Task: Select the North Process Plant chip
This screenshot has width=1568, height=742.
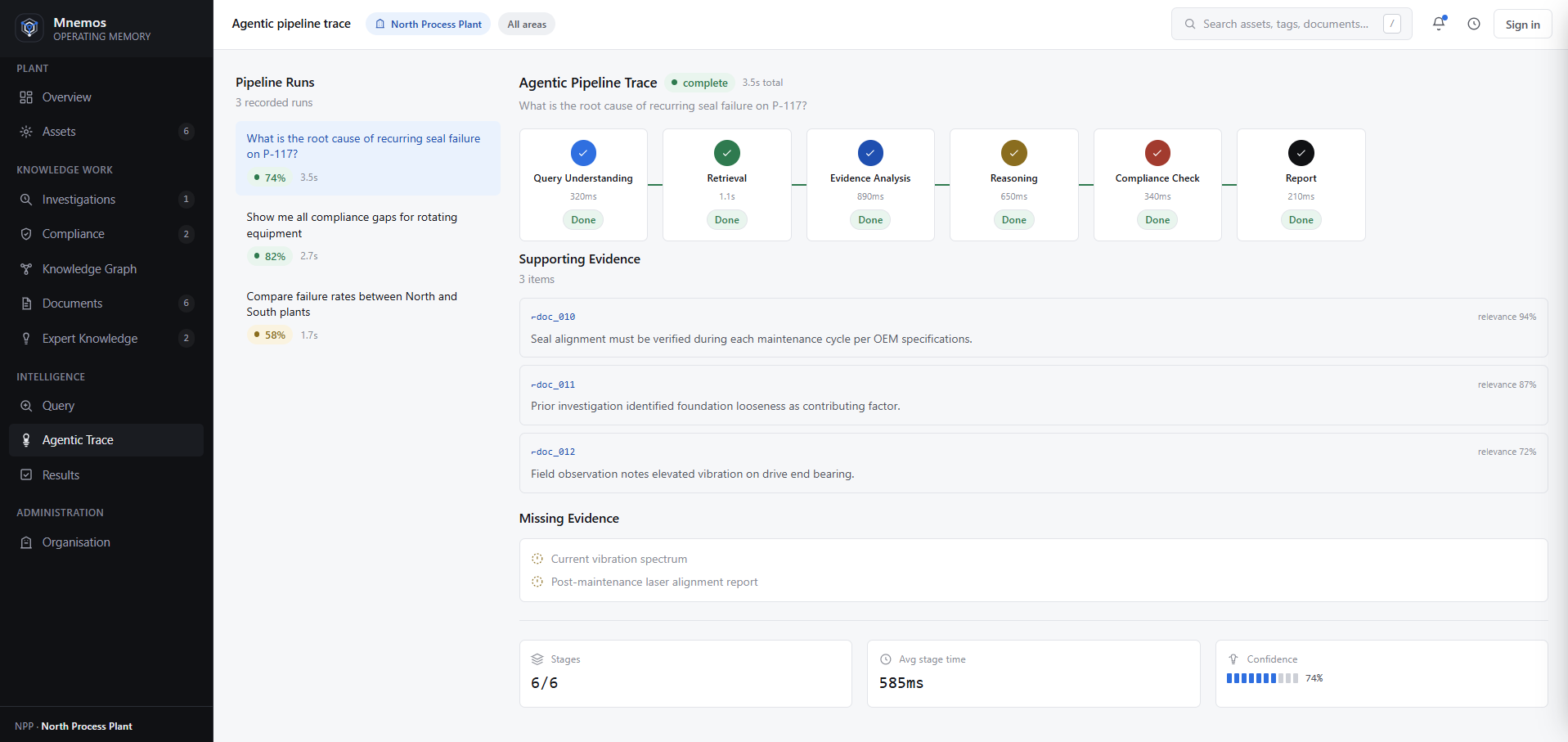Action: [x=428, y=25]
